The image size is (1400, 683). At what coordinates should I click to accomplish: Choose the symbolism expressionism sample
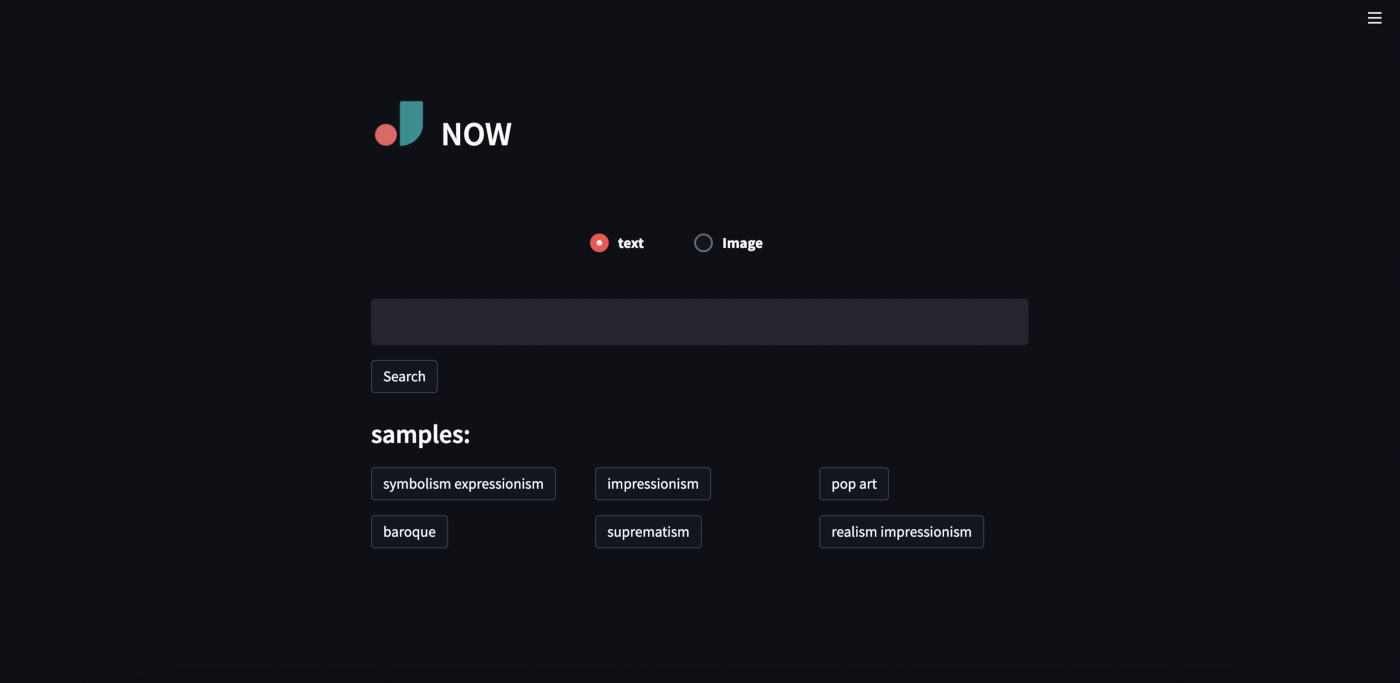463,484
